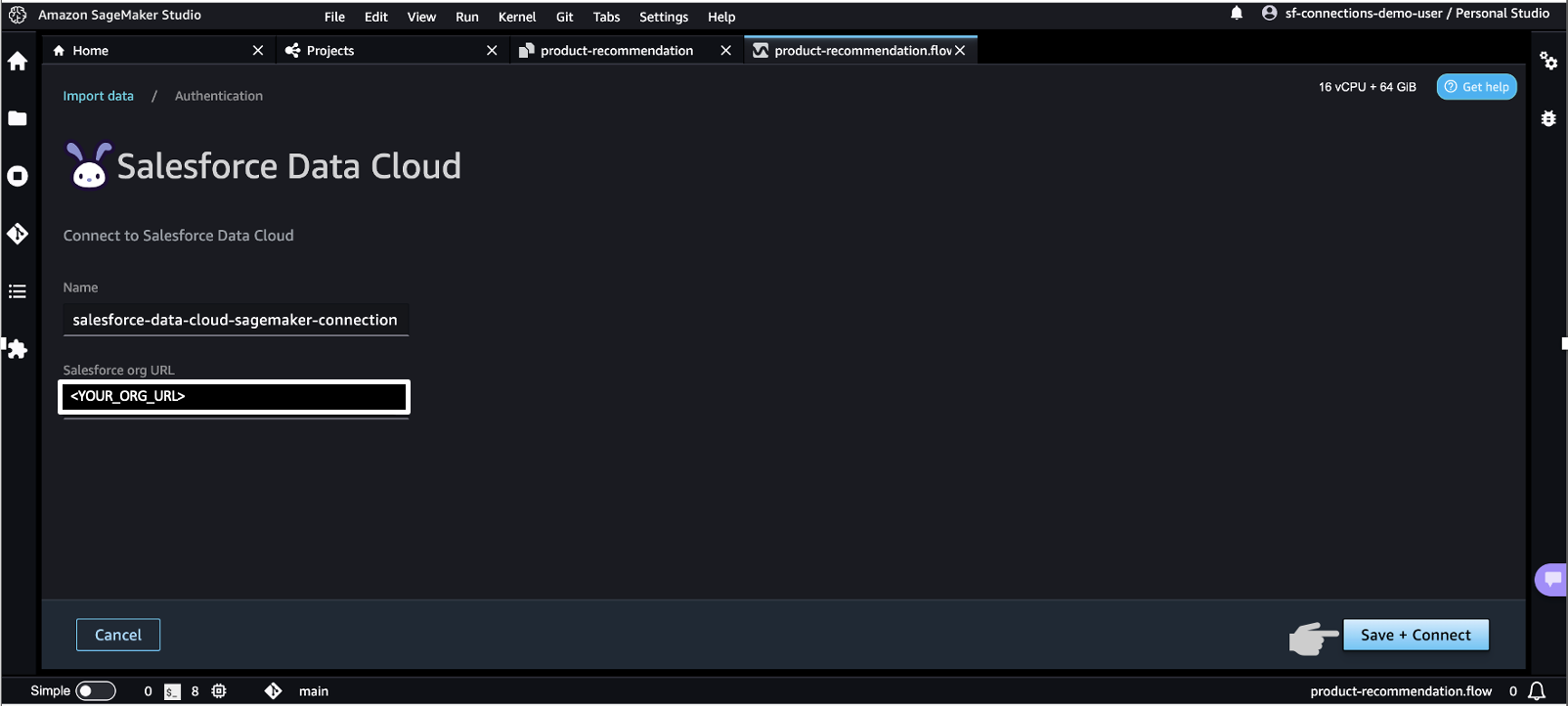Click the Authentication breadcrumb text
1568x706 pixels.
pos(219,96)
